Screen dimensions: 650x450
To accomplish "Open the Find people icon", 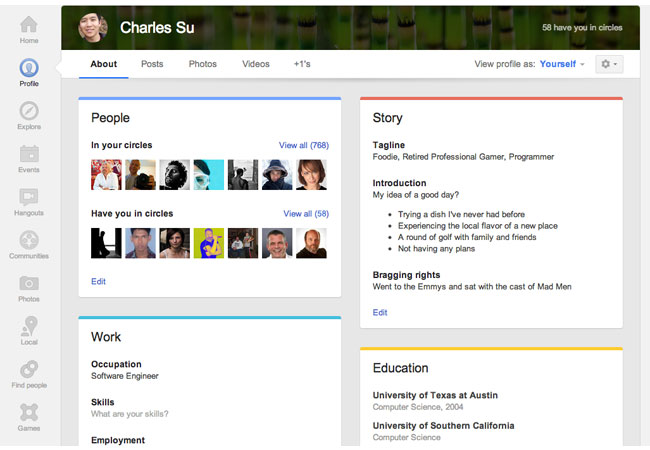I will pos(29,373).
